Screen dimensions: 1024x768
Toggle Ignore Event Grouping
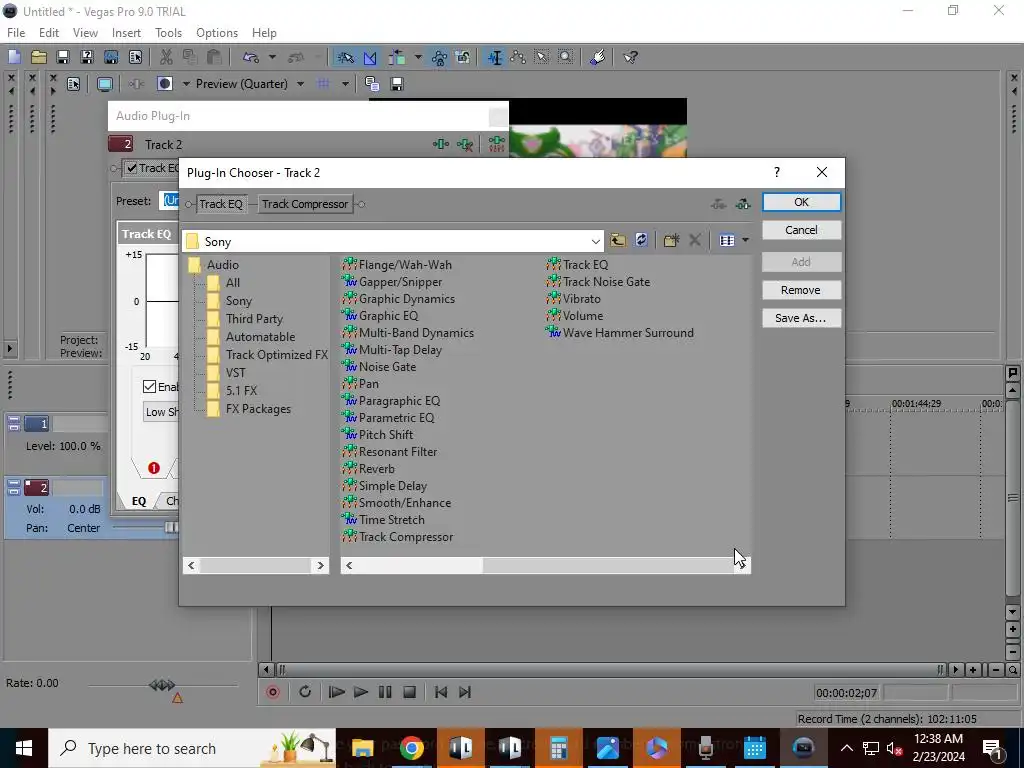pyautogui.click(x=463, y=57)
